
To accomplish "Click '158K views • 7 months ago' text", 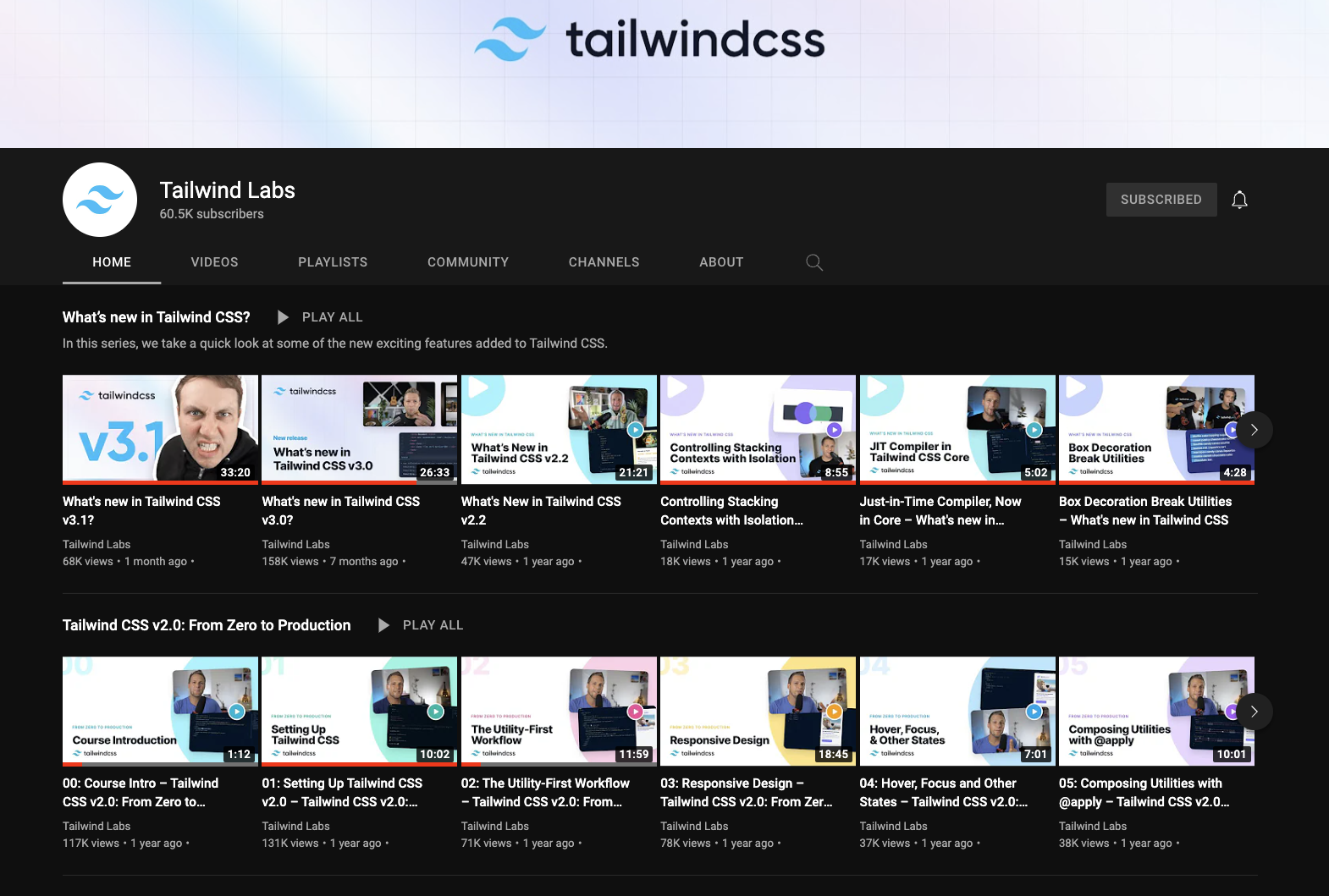I will pyautogui.click(x=330, y=562).
